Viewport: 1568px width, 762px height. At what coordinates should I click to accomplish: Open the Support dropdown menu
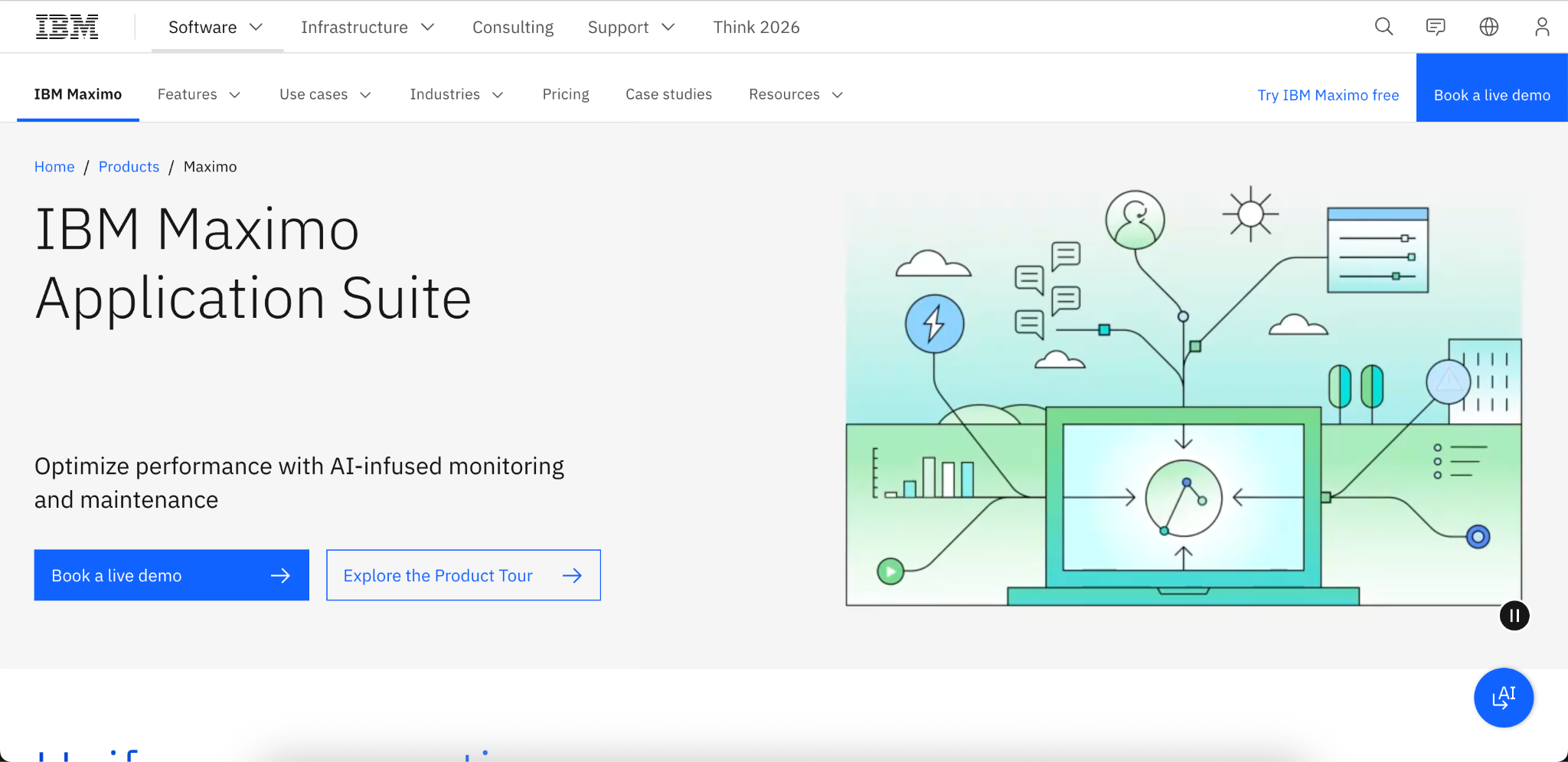[631, 28]
